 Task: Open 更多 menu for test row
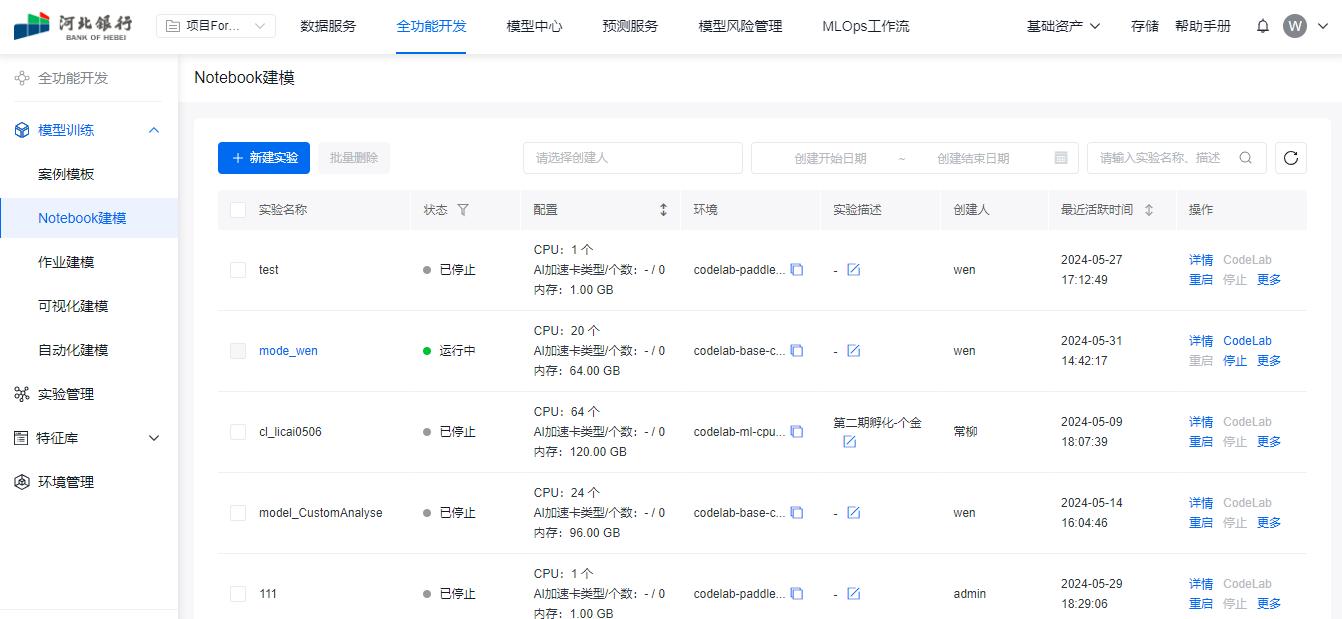[1269, 280]
